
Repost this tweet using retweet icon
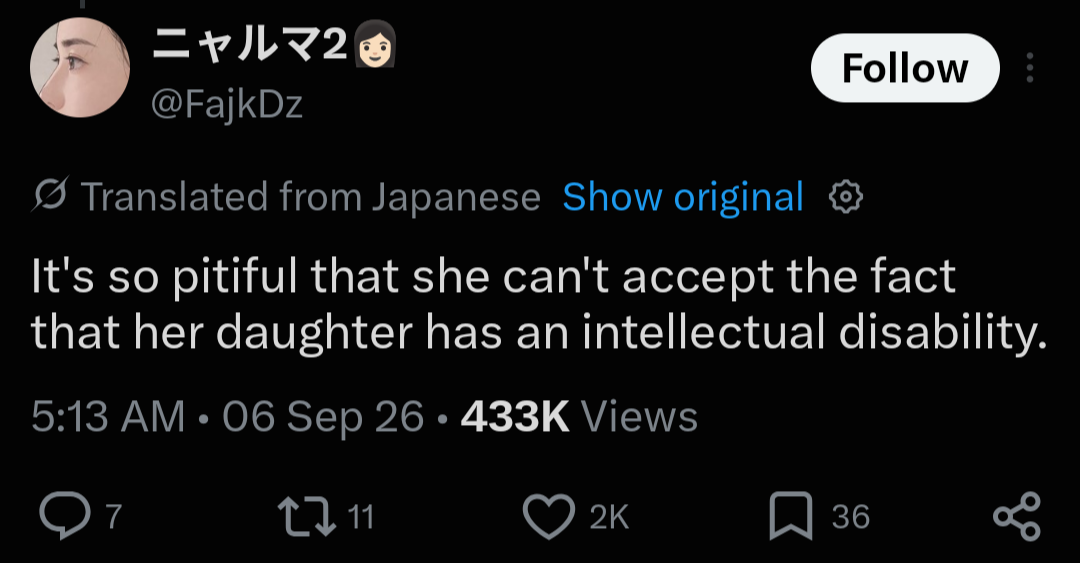(x=307, y=516)
